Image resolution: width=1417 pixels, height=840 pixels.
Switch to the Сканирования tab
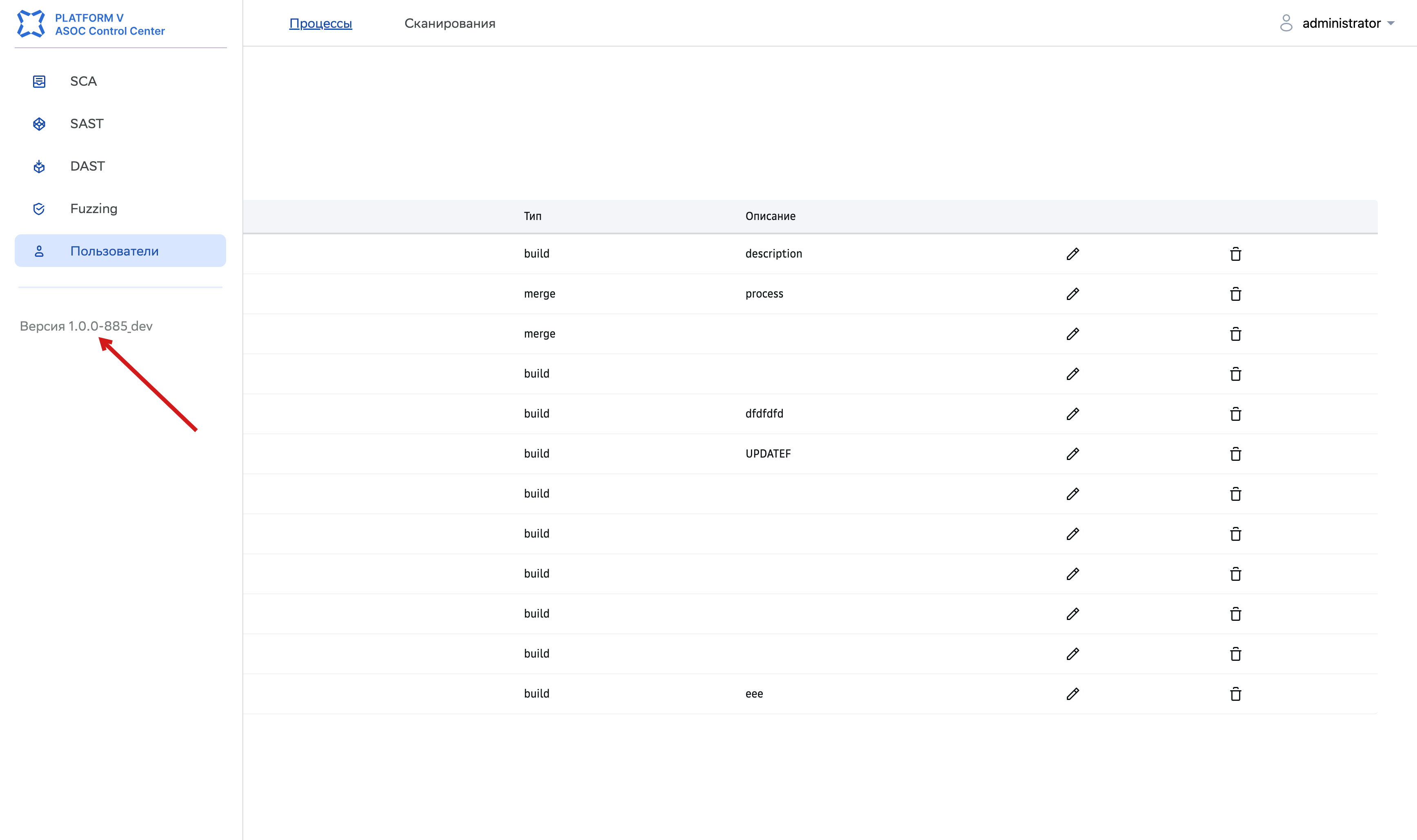pyautogui.click(x=450, y=23)
